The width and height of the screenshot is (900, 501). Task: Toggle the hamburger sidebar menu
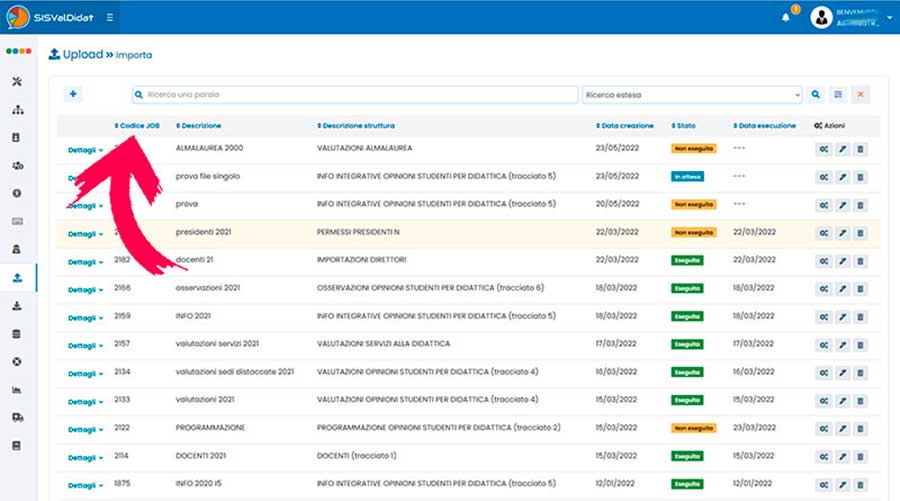(109, 17)
